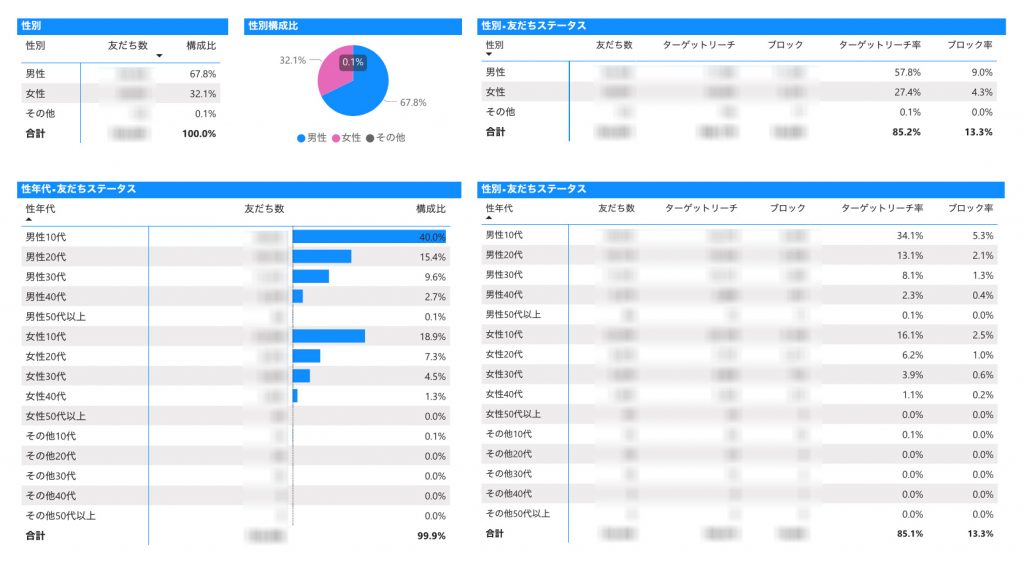Viewport: 1024px width, 561px height.
Task: Click the 0.1% tooltip label on the pie chart
Action: [352, 62]
